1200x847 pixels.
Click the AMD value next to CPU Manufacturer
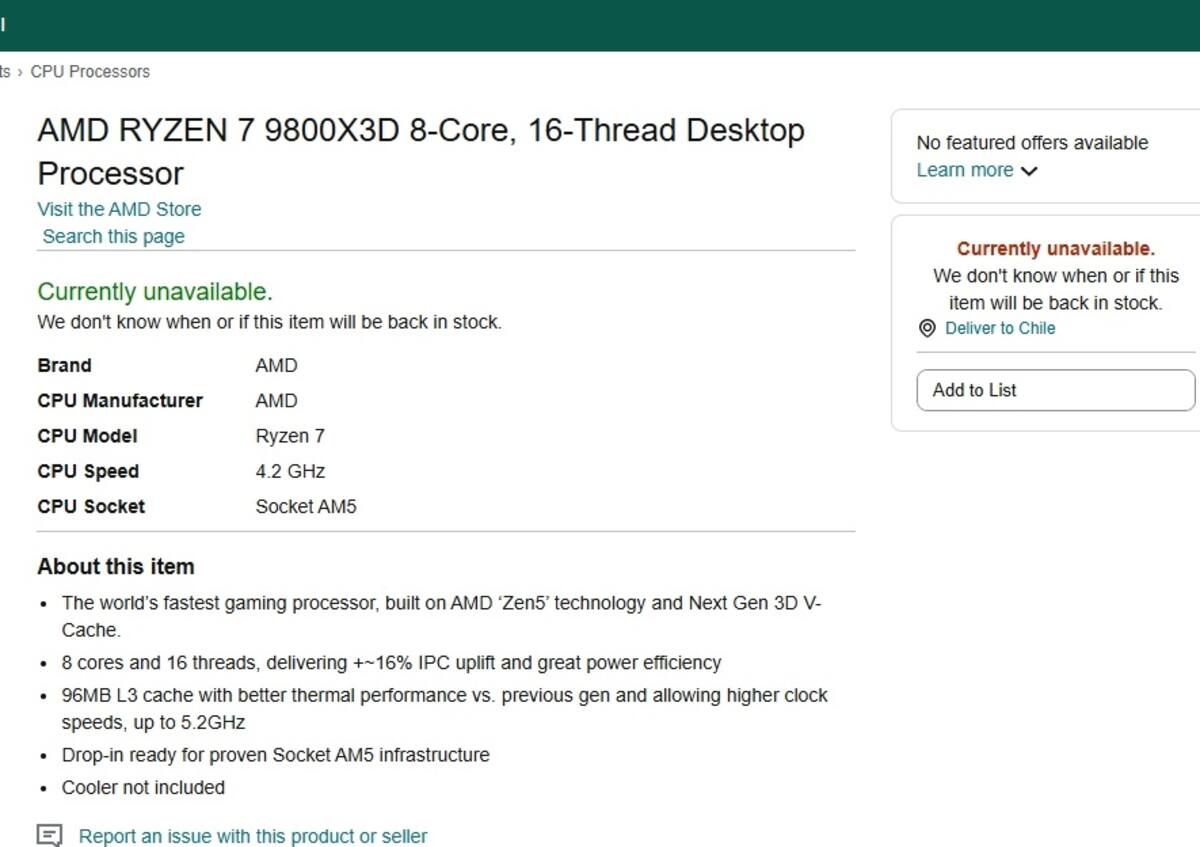276,401
